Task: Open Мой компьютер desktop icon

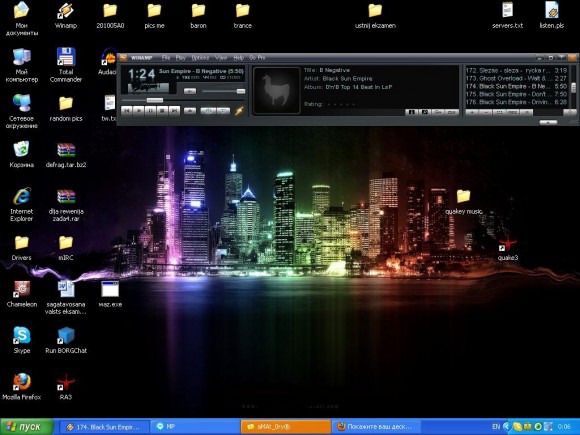Action: click(21, 65)
